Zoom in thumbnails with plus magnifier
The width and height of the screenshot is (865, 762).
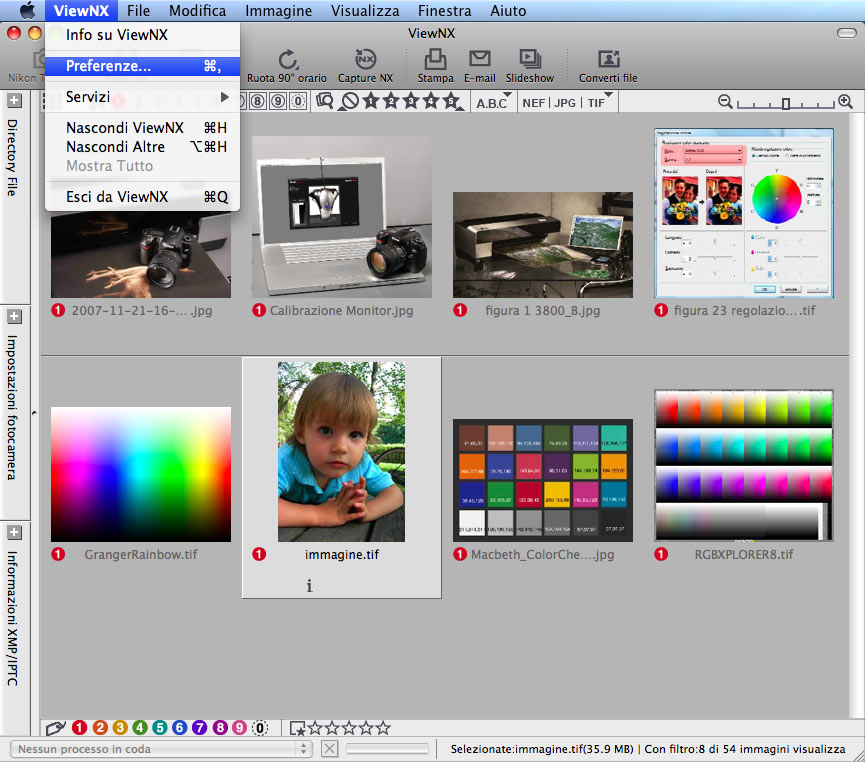click(845, 102)
